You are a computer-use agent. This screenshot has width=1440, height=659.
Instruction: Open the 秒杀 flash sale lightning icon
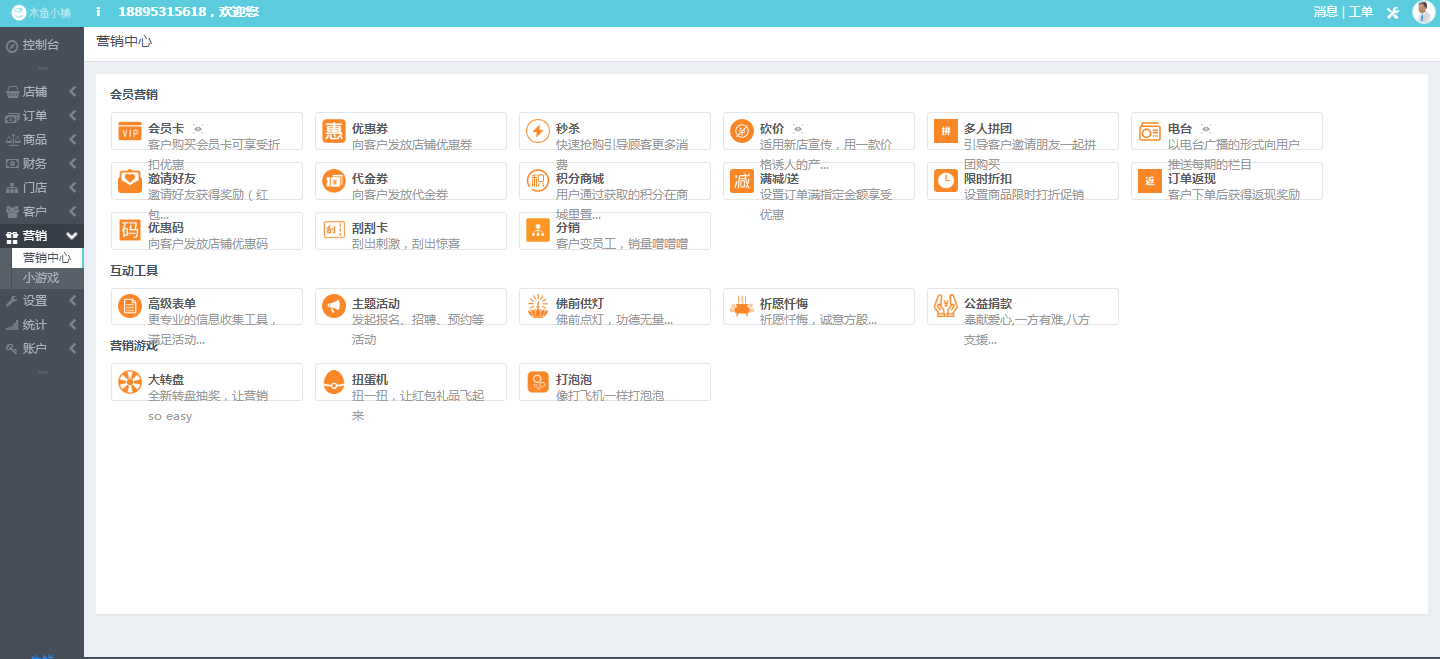537,131
